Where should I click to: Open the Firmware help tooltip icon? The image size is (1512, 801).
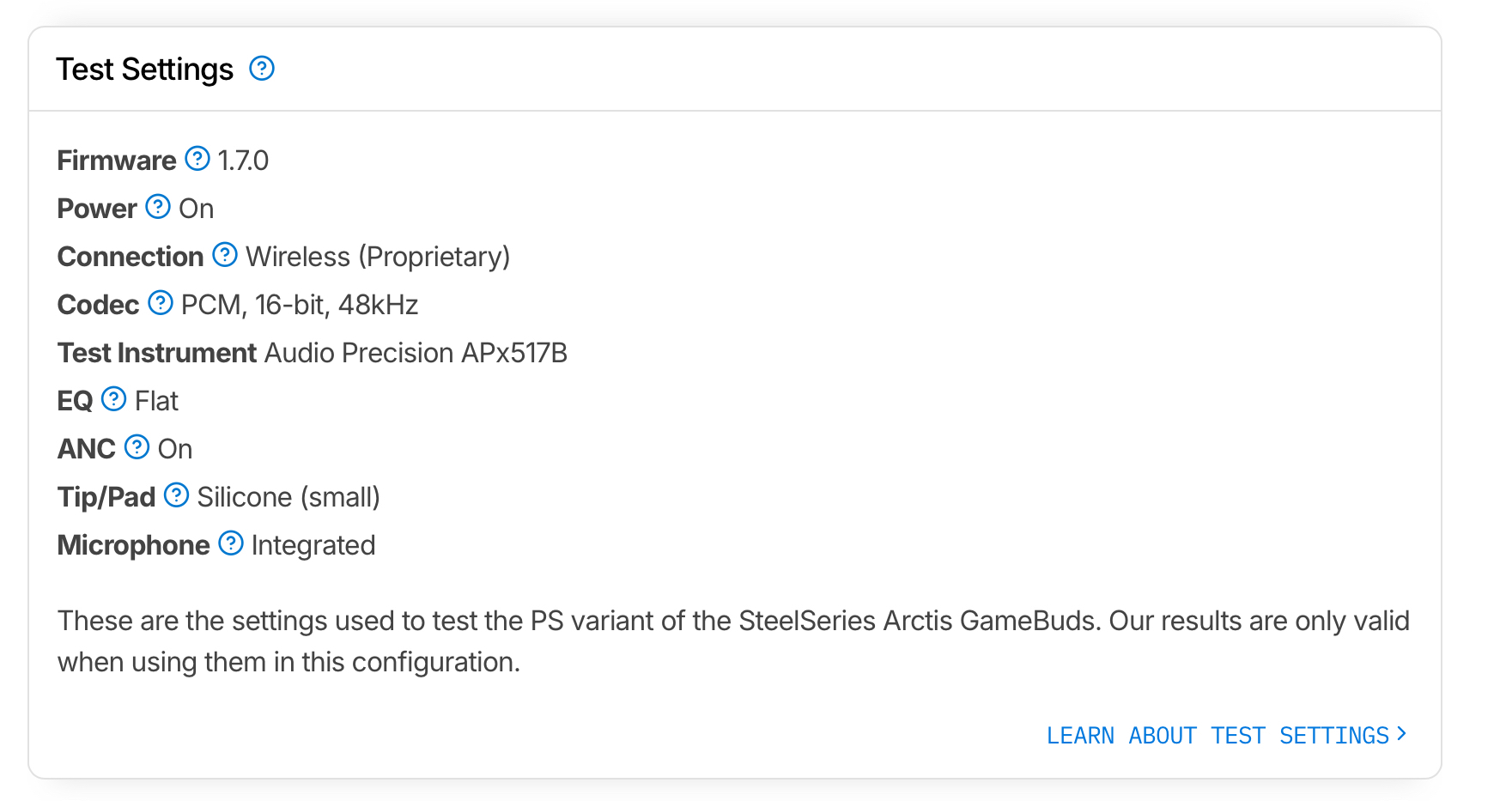pyautogui.click(x=197, y=159)
